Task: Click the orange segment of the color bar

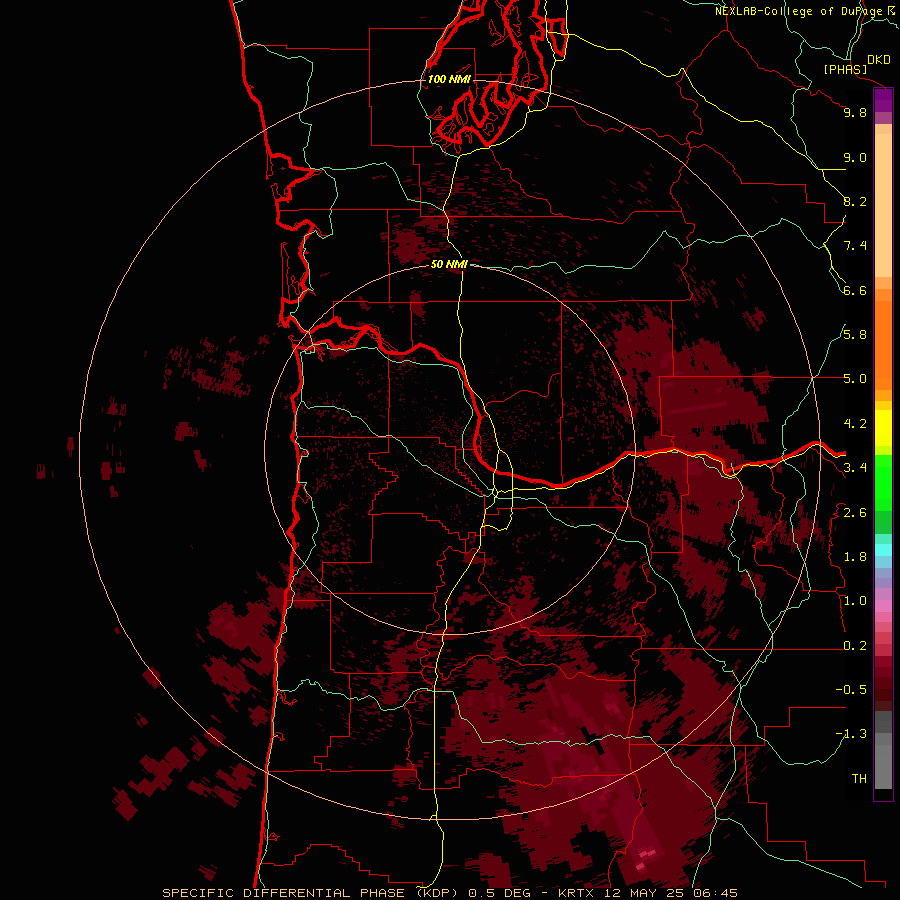Action: tap(883, 344)
